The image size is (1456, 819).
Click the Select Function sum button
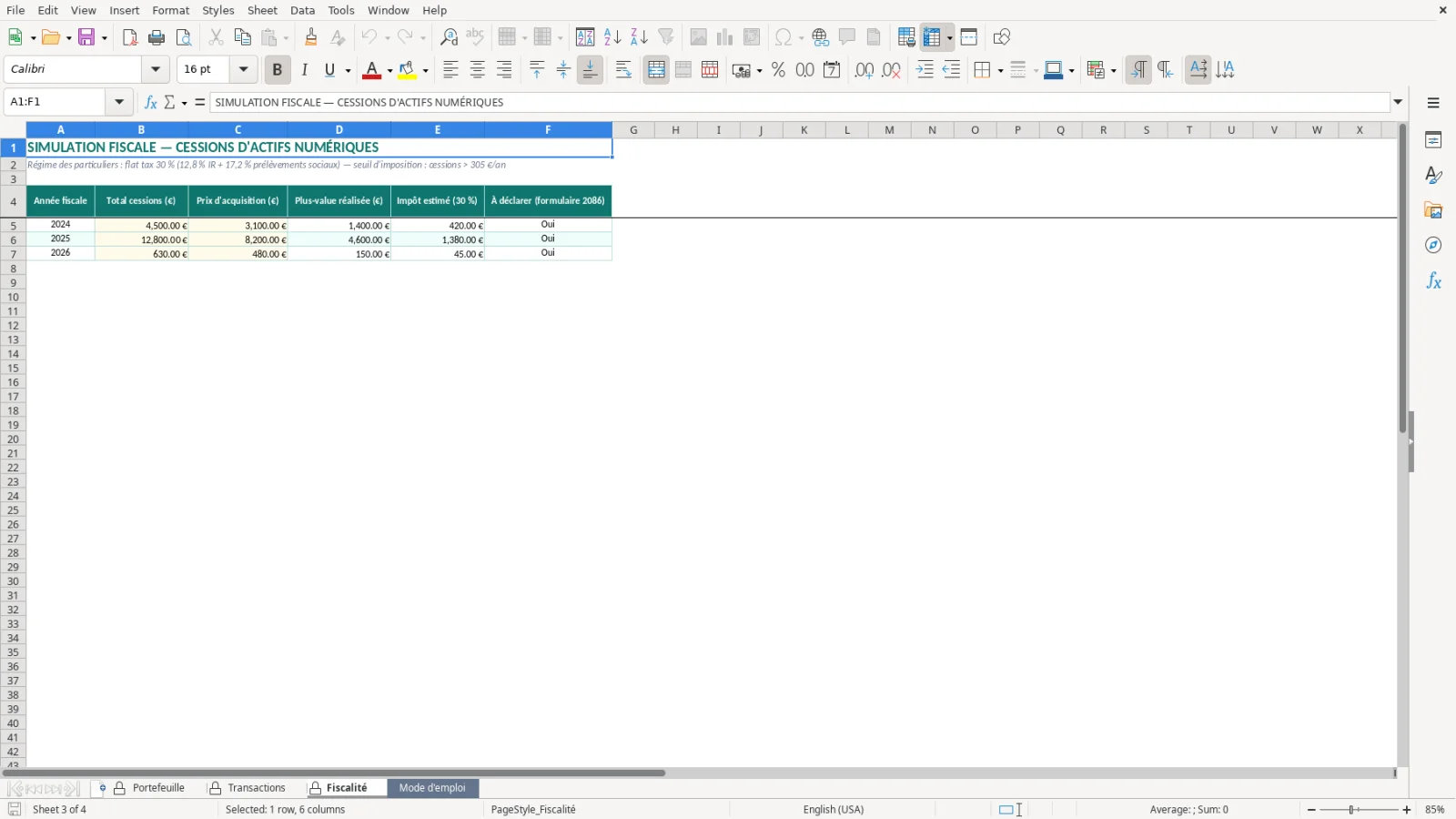[169, 102]
